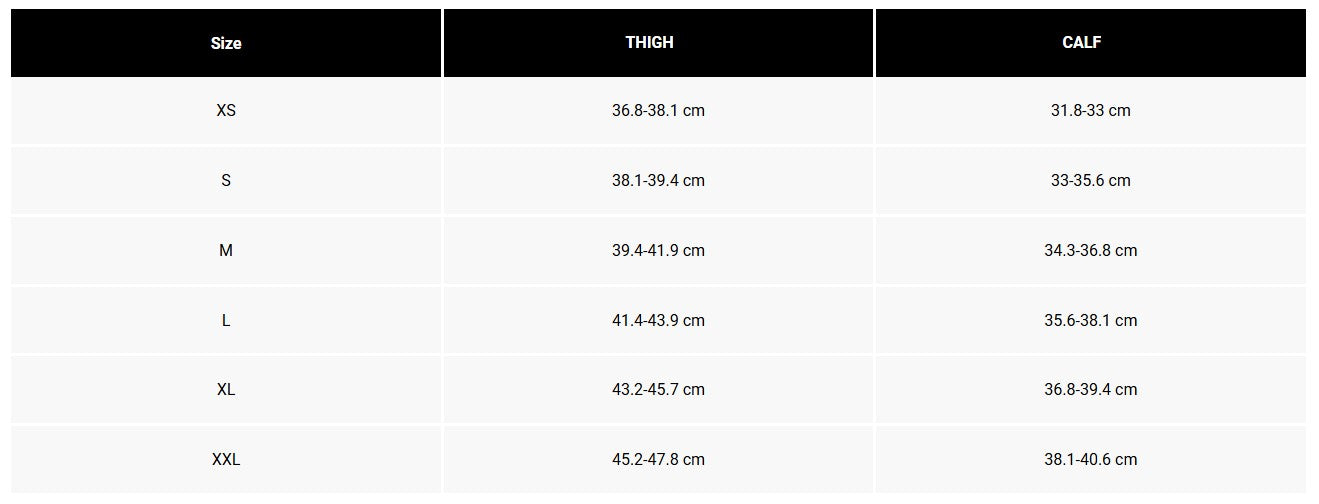The width and height of the screenshot is (1319, 504).
Task: Click the CALF column header
Action: pos(1090,42)
